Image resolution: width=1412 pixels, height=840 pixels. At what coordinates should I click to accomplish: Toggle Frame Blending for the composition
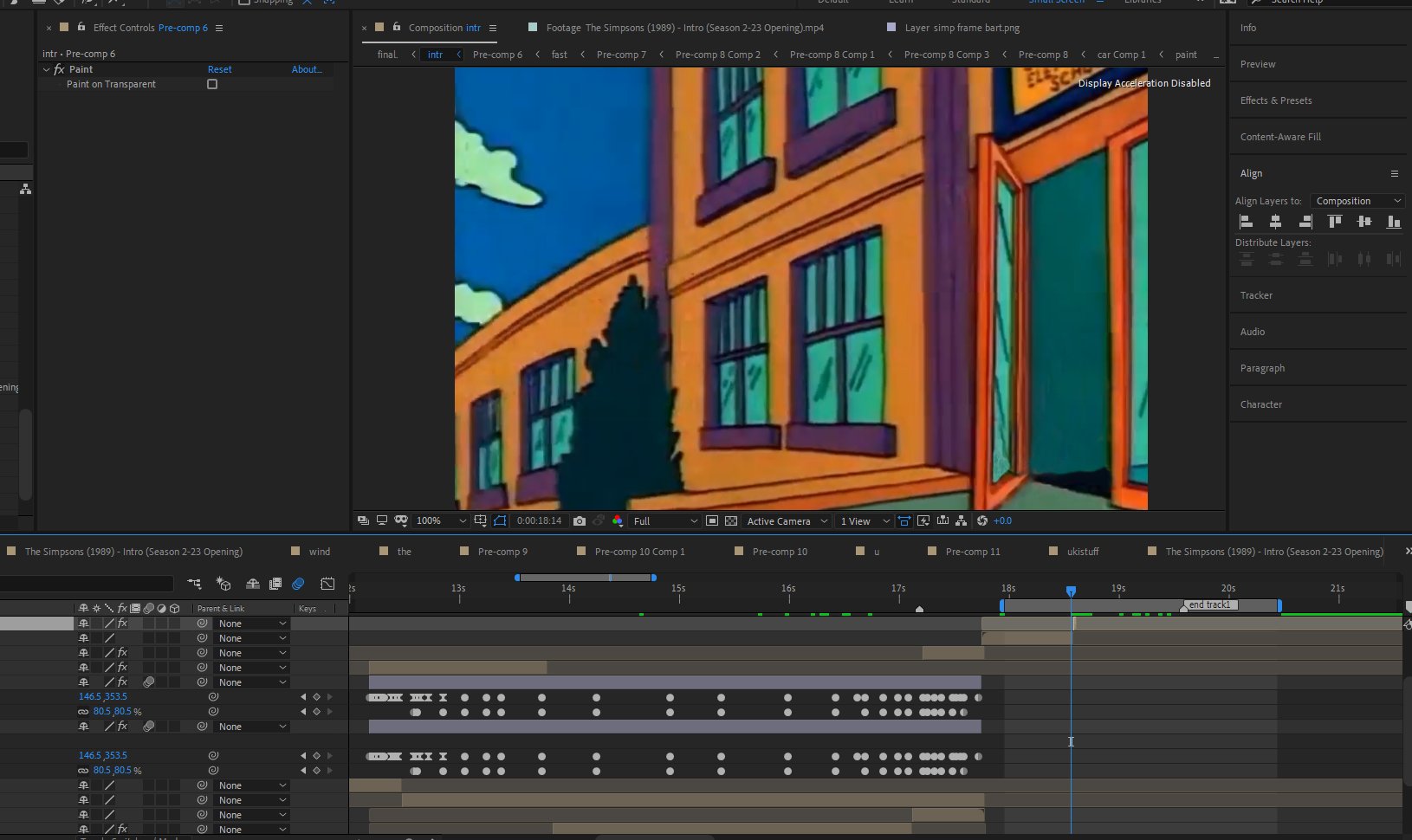275,584
